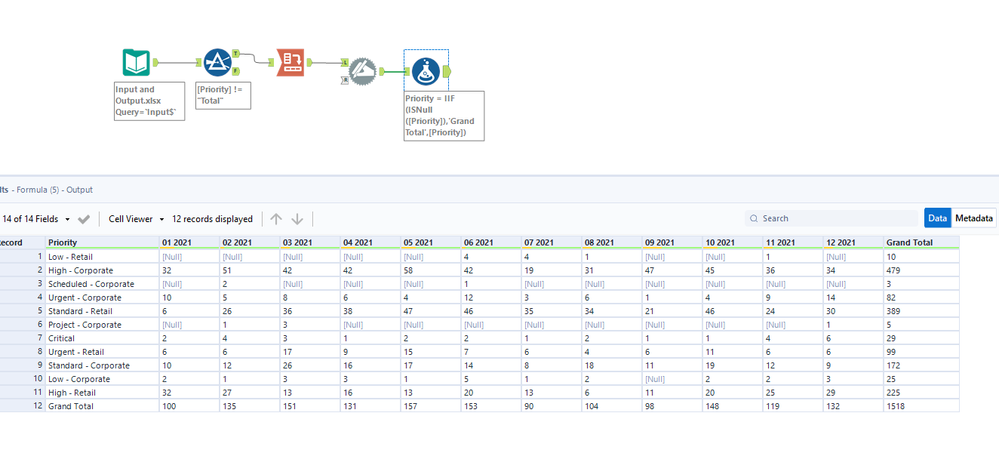Select the 58 cell in High - Corporate row
Viewport: 999px width, 460px height.
(x=431, y=270)
